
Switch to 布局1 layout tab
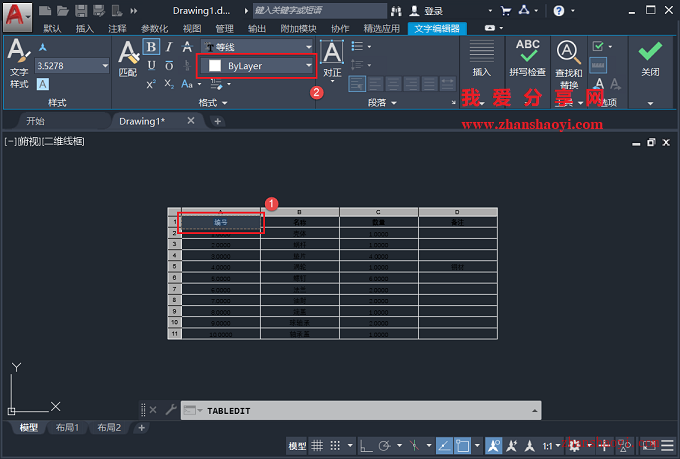pyautogui.click(x=67, y=428)
